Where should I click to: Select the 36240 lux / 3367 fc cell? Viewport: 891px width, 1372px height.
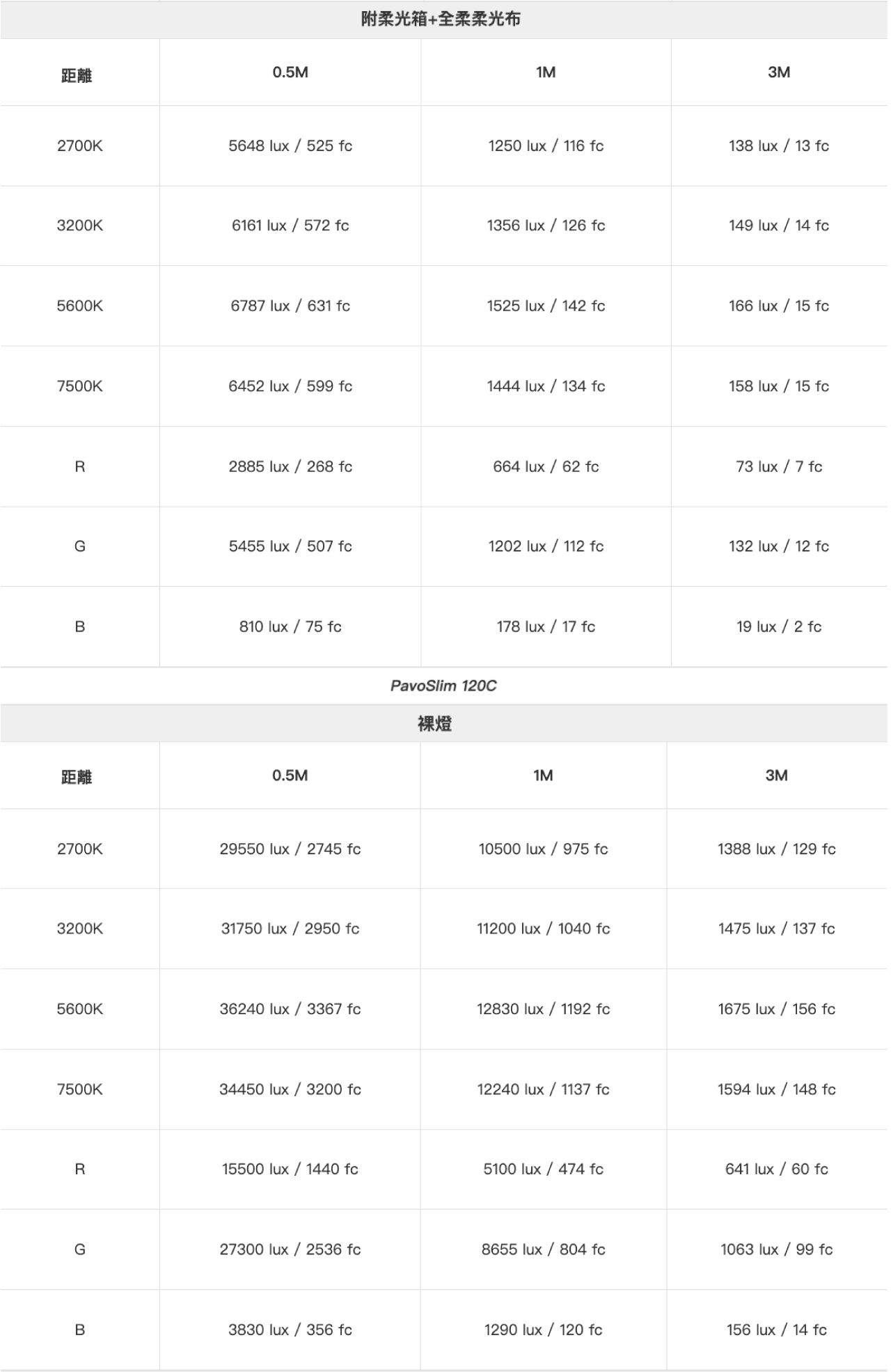(x=290, y=1009)
